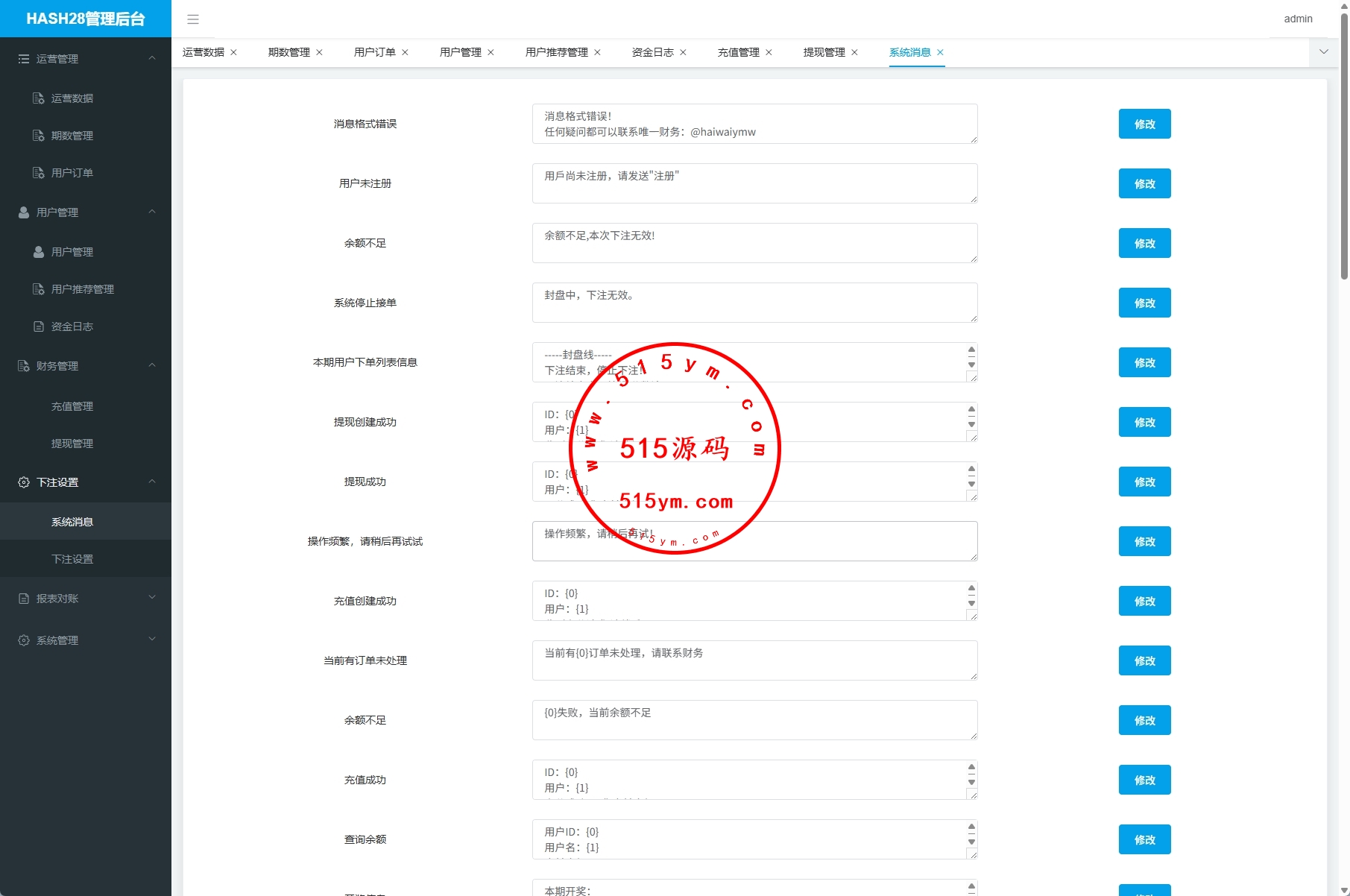Click 修改 button for 消息格式错误
The height and width of the screenshot is (896, 1350).
point(1144,124)
